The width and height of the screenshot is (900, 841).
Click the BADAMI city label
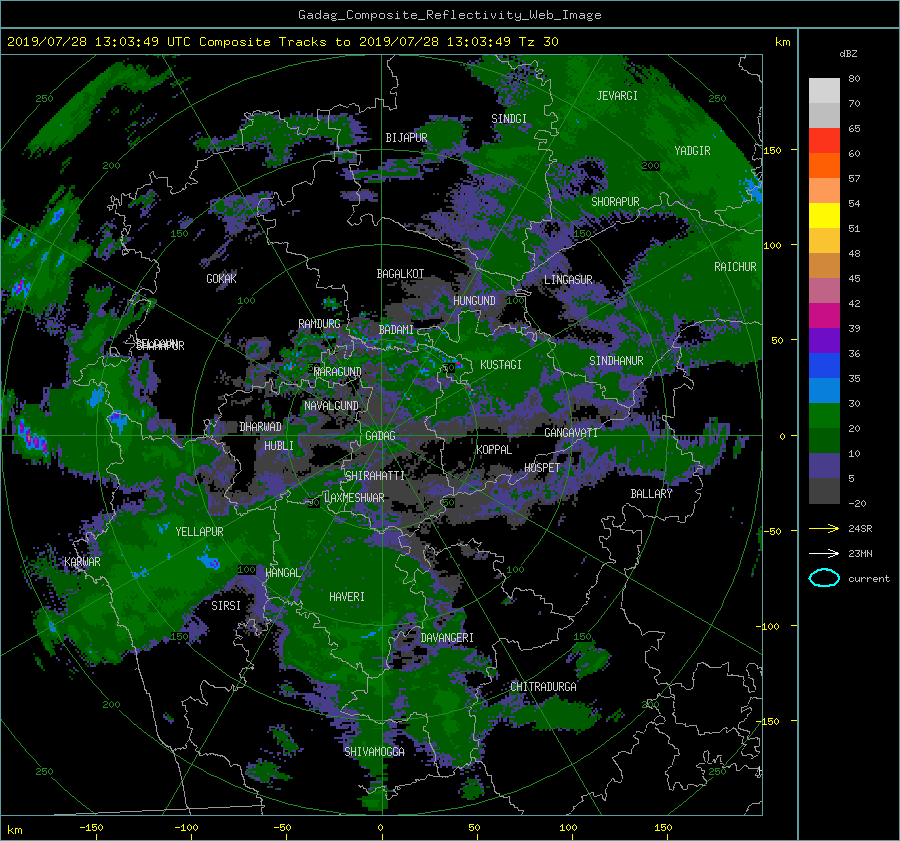pyautogui.click(x=396, y=330)
